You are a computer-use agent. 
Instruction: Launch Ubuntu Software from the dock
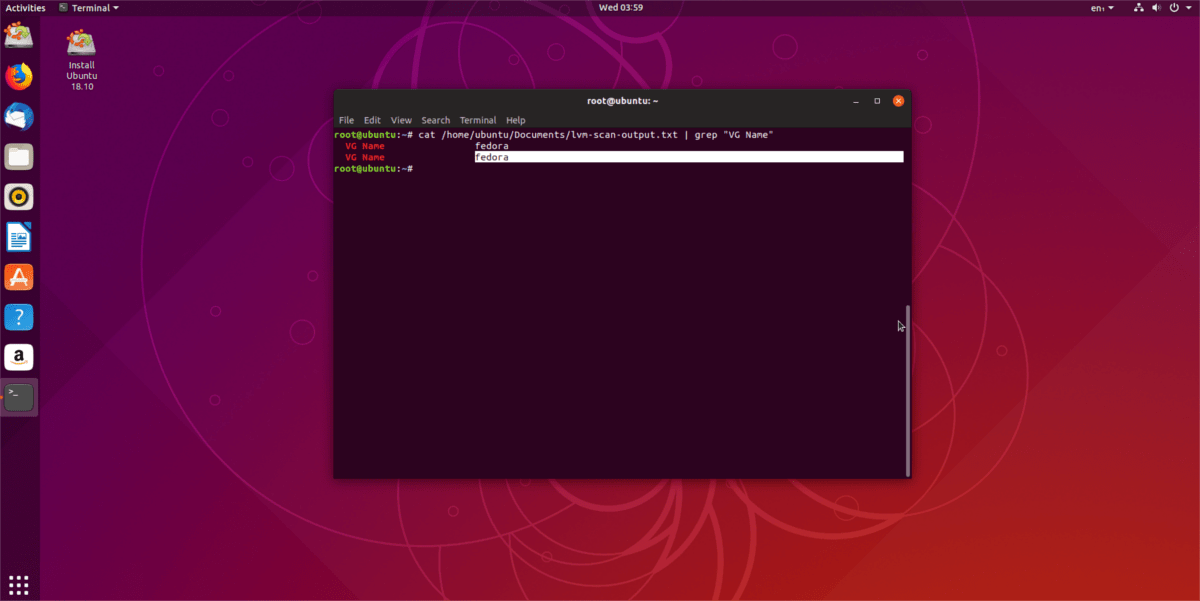tap(20, 277)
